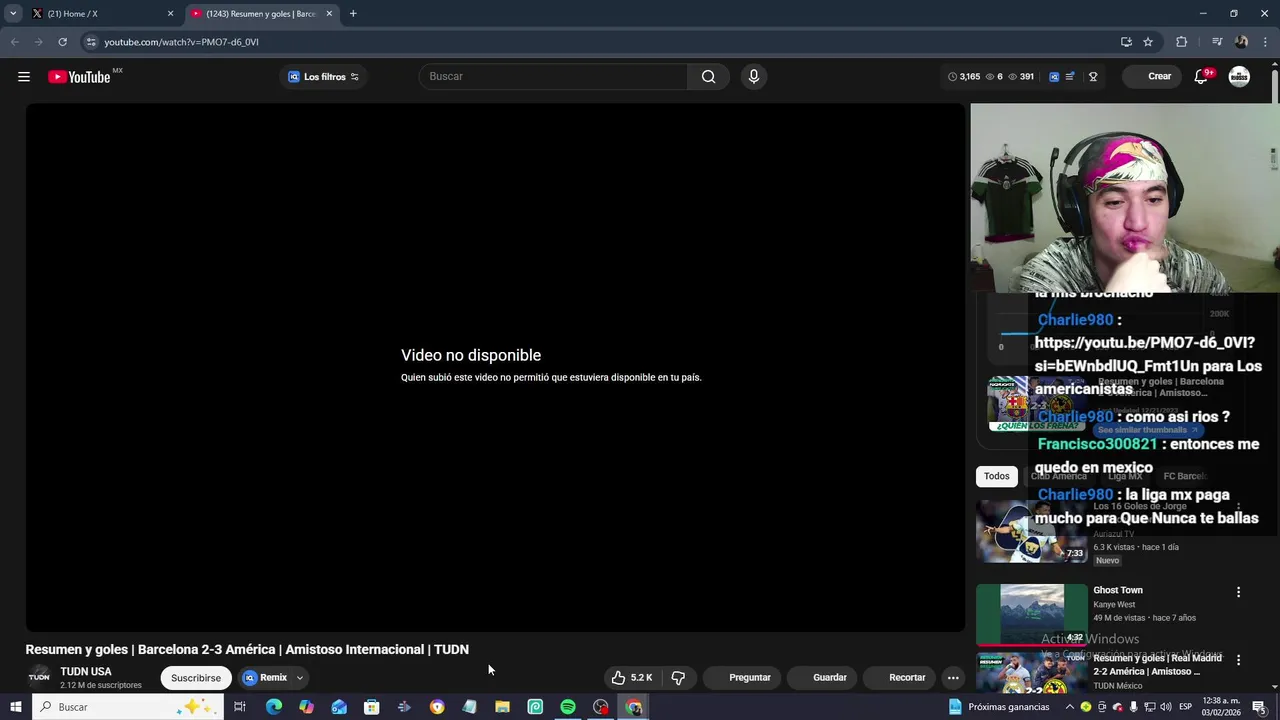Open options for Real Madrid 2-2 América video

coord(1238,660)
